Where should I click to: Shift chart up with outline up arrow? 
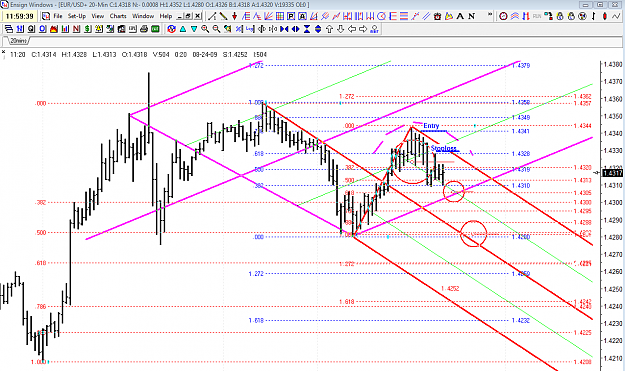(x=329, y=29)
